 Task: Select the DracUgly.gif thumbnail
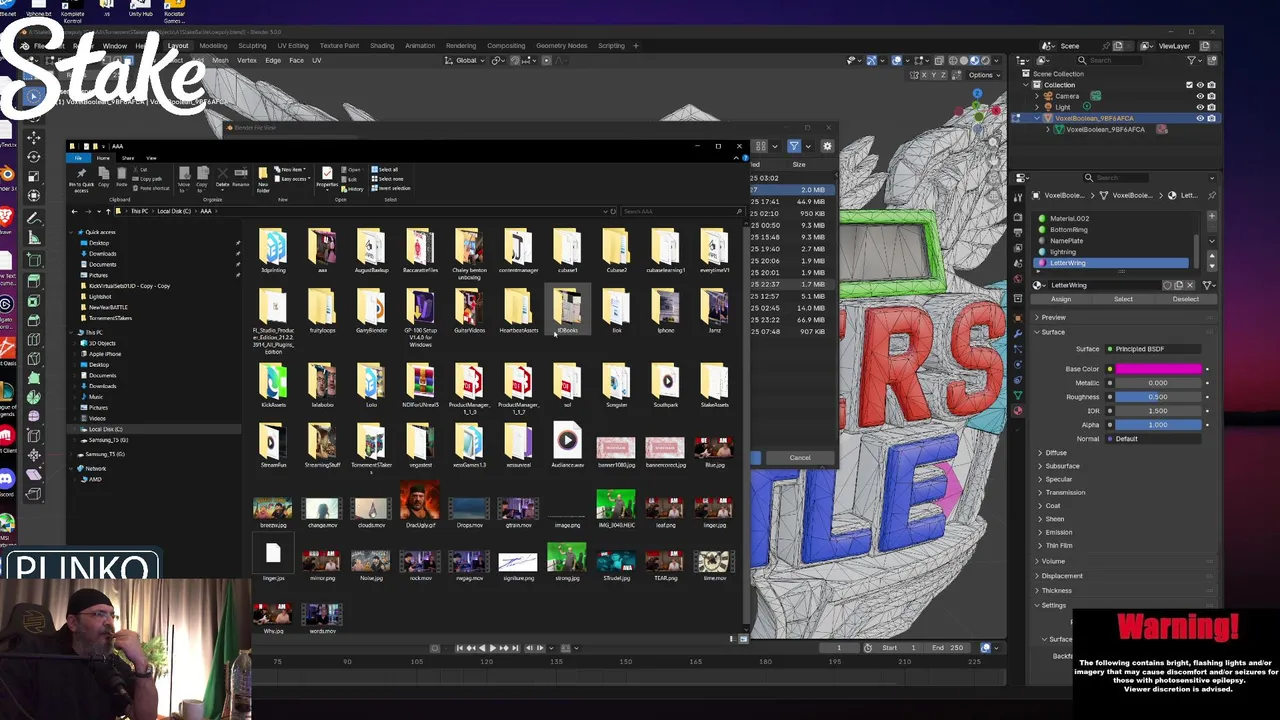420,506
